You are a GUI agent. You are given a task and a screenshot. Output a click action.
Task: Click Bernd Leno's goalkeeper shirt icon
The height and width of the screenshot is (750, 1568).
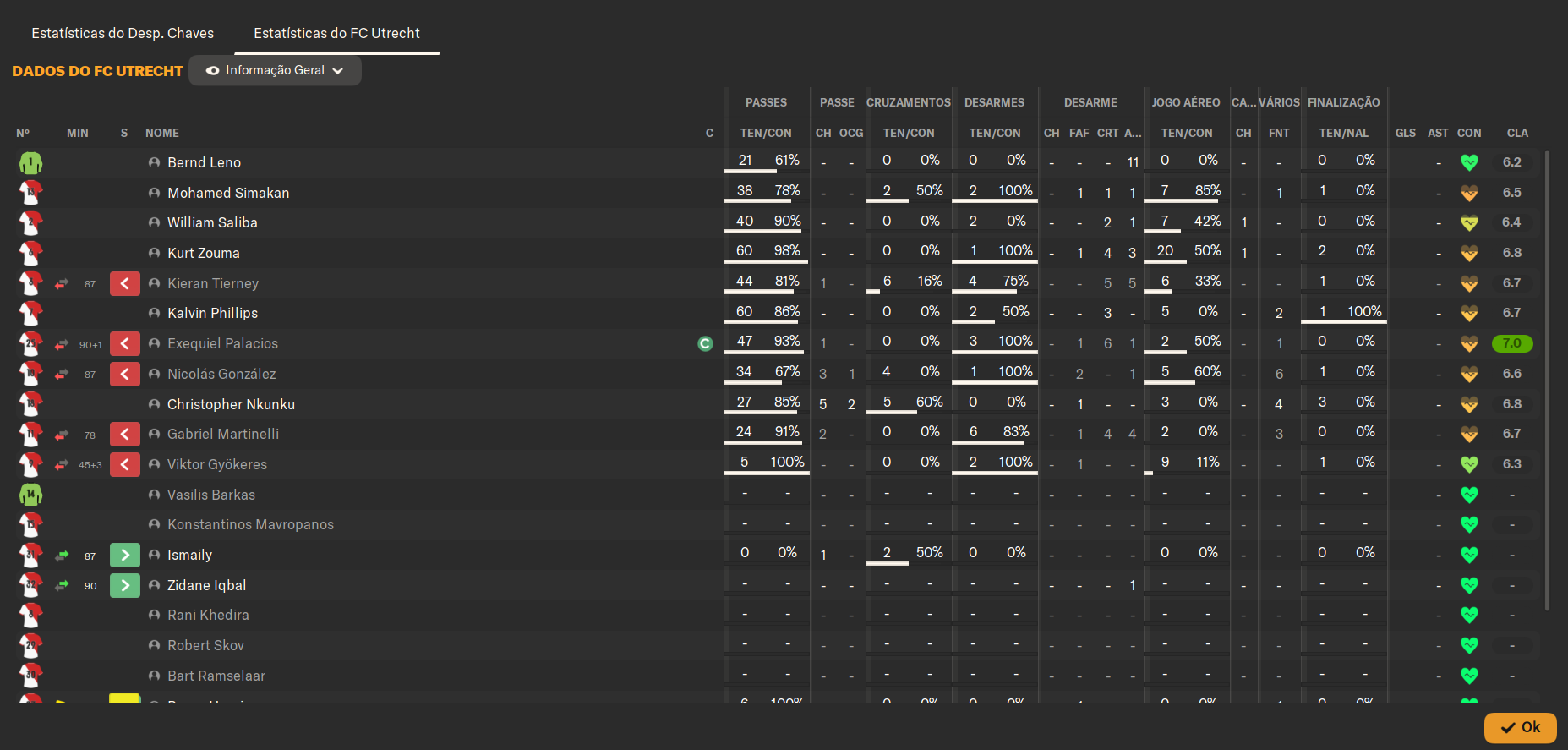tap(31, 162)
